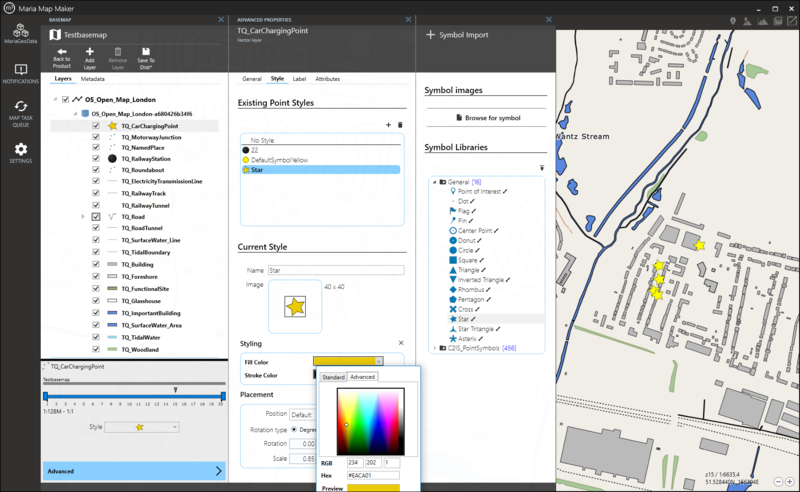Select the Star Triangle symbol
The width and height of the screenshot is (800, 492).
tap(475, 329)
